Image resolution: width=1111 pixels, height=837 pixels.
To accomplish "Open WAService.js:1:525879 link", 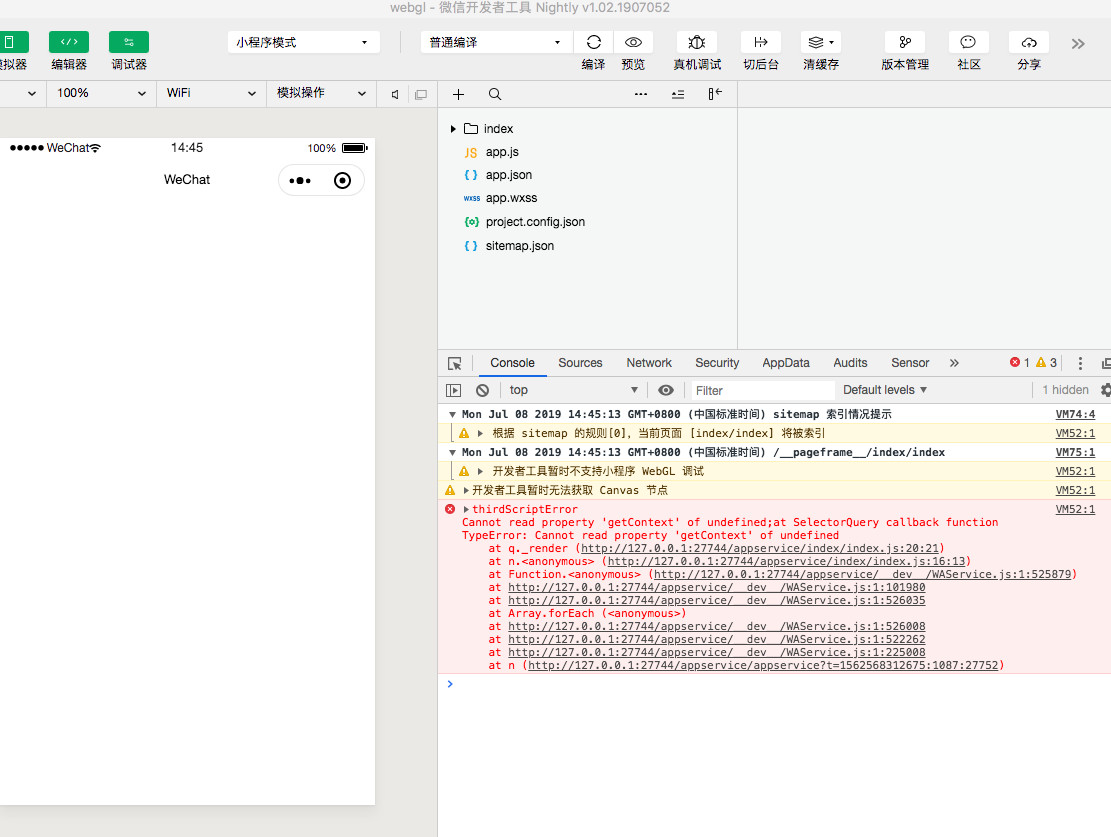I will [862, 575].
